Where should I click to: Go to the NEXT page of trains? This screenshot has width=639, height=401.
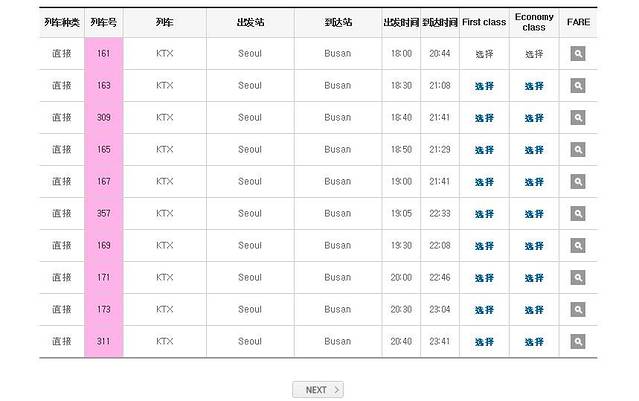(317, 390)
